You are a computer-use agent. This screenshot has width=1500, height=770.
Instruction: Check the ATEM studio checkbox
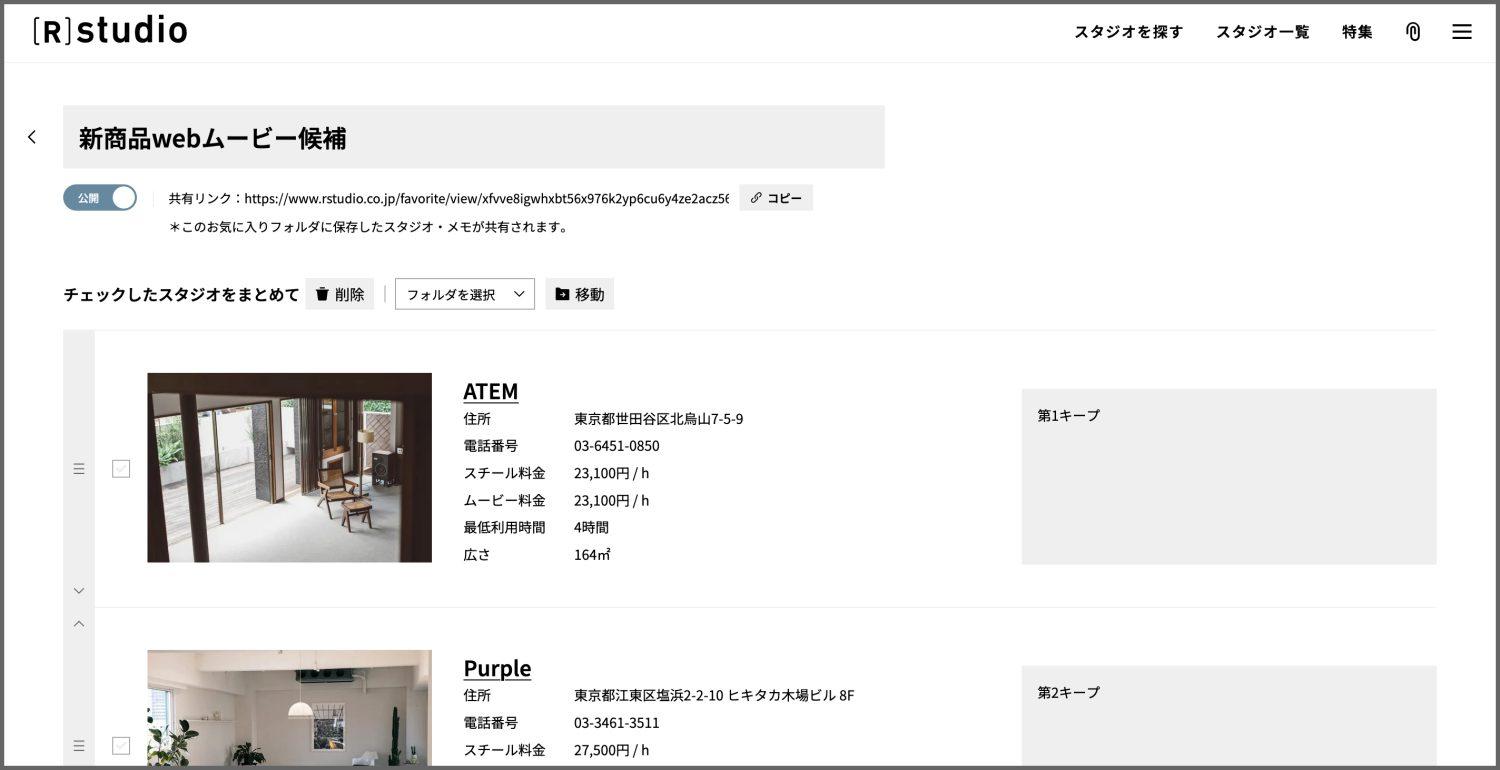coord(121,468)
